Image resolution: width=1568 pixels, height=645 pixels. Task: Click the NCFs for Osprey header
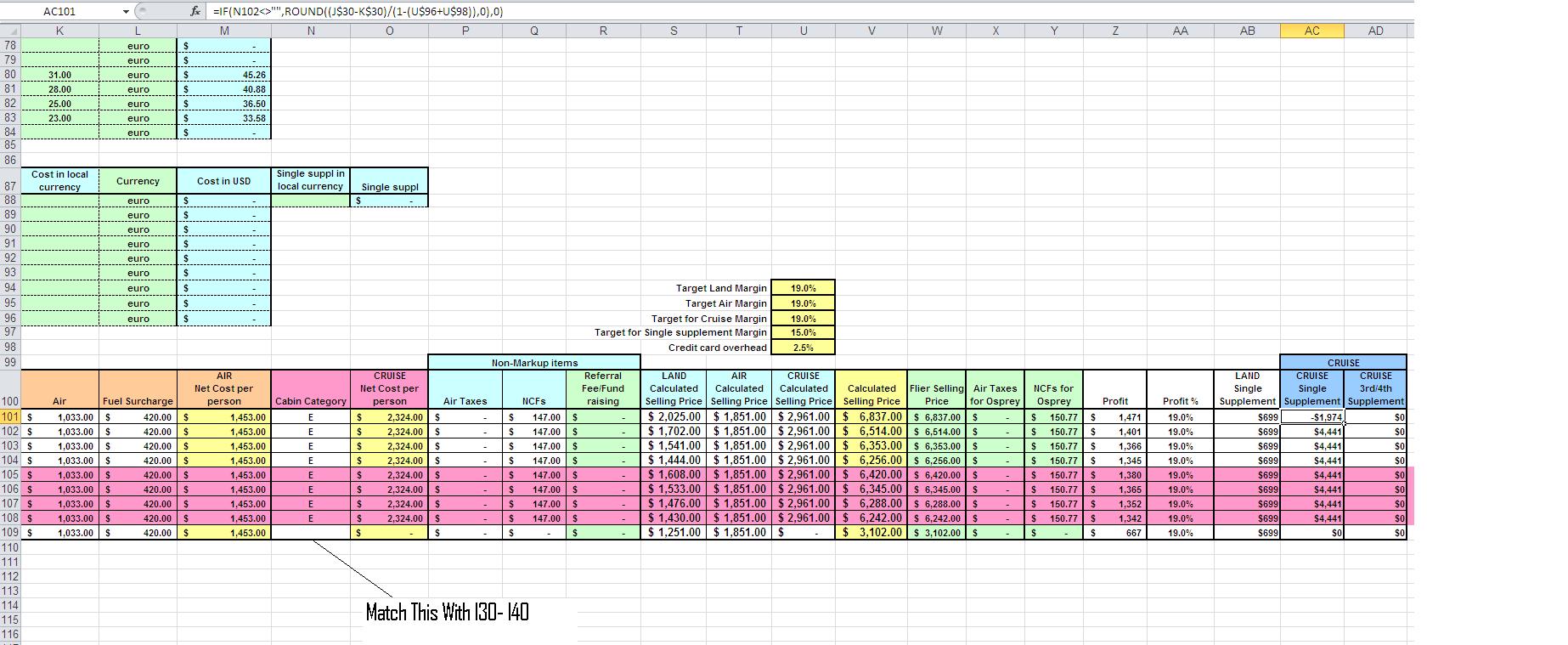pyautogui.click(x=1053, y=389)
